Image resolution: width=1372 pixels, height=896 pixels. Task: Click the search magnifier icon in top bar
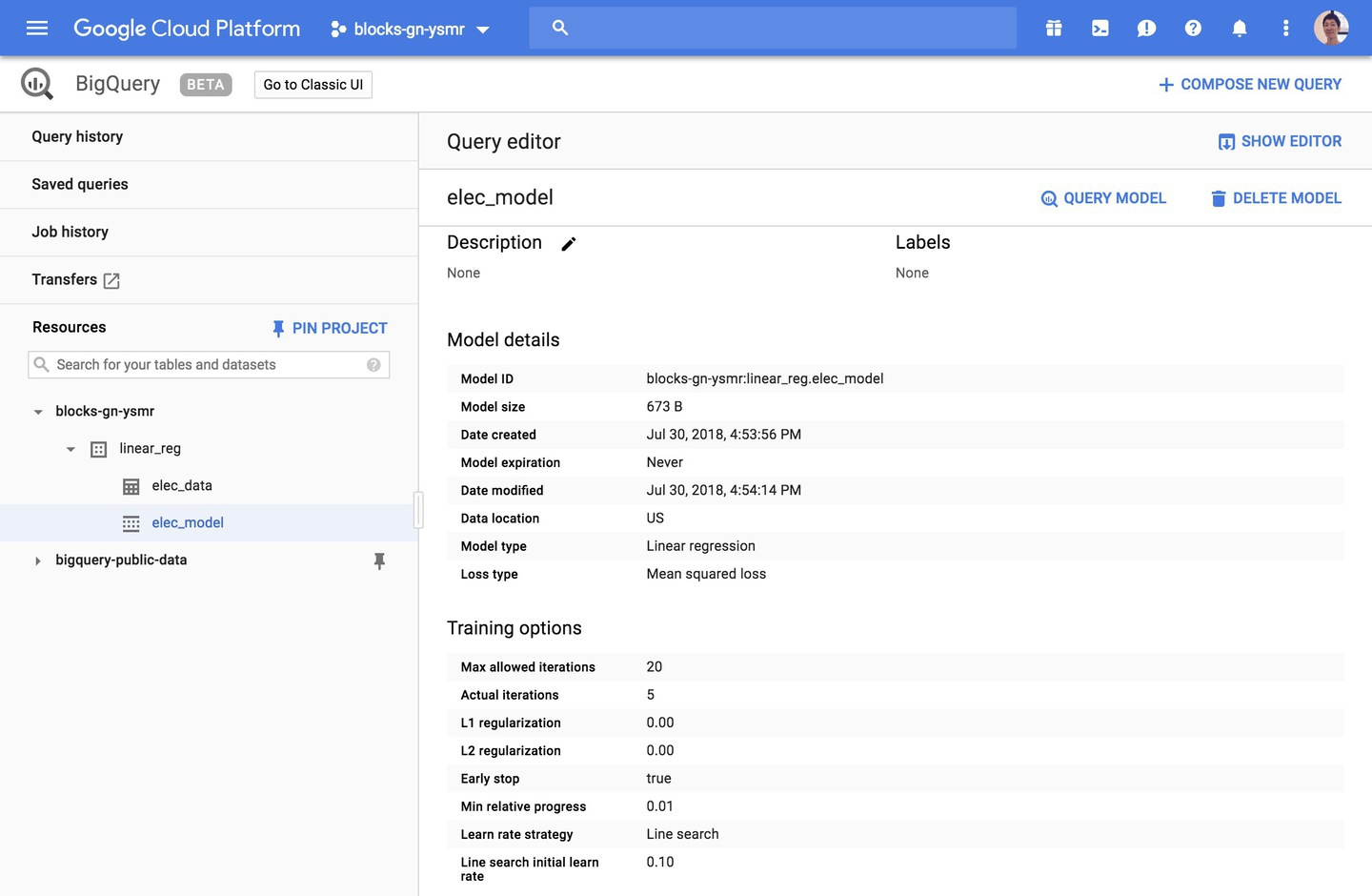pyautogui.click(x=560, y=29)
